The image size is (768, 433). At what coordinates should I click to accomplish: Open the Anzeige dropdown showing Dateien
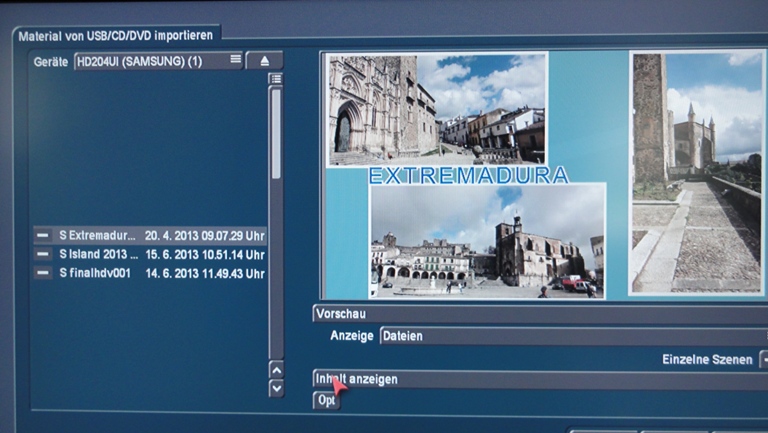570,336
